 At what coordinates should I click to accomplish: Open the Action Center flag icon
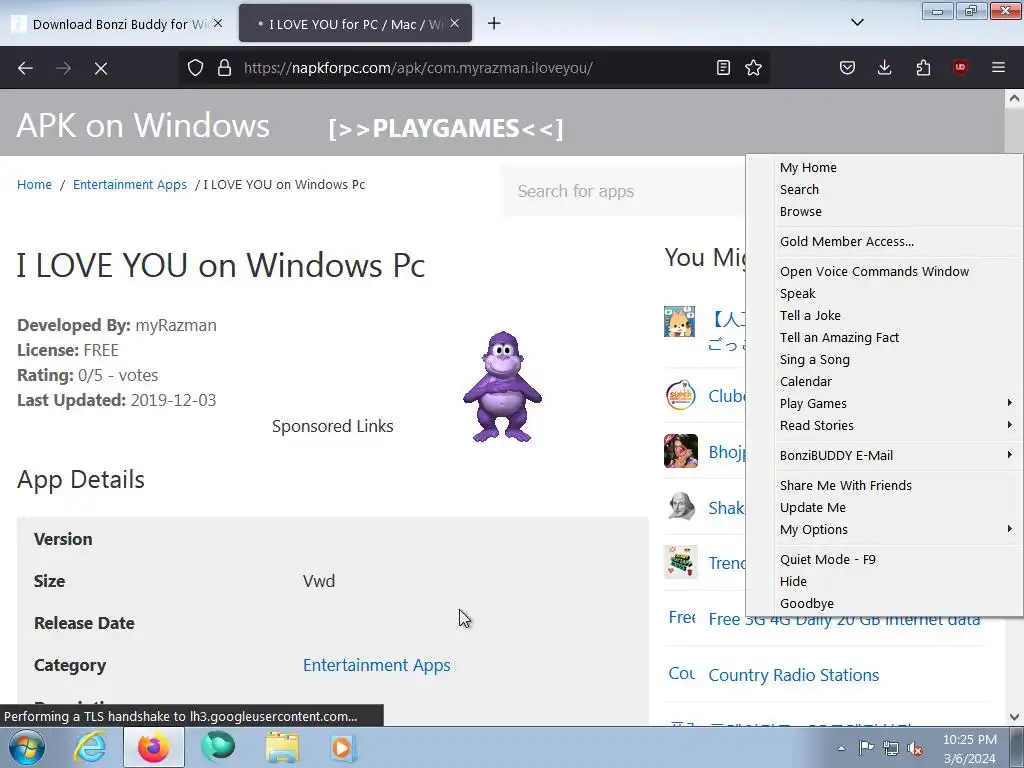tap(866, 748)
